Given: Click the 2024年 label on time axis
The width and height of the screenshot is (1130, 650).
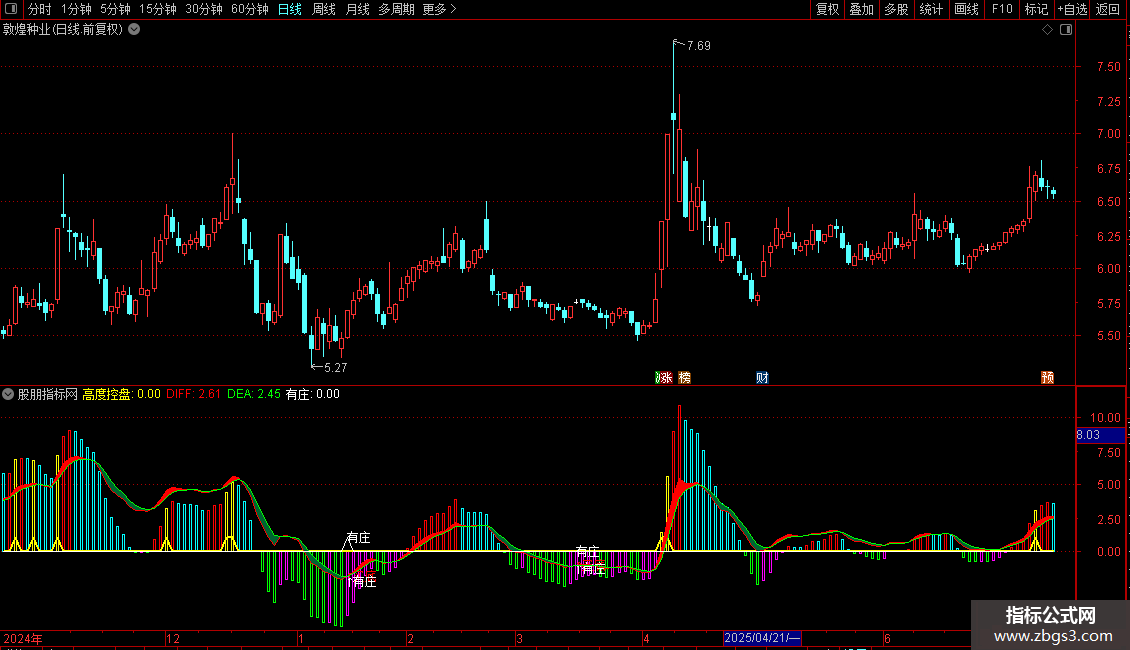Looking at the screenshot, I should point(23,638).
